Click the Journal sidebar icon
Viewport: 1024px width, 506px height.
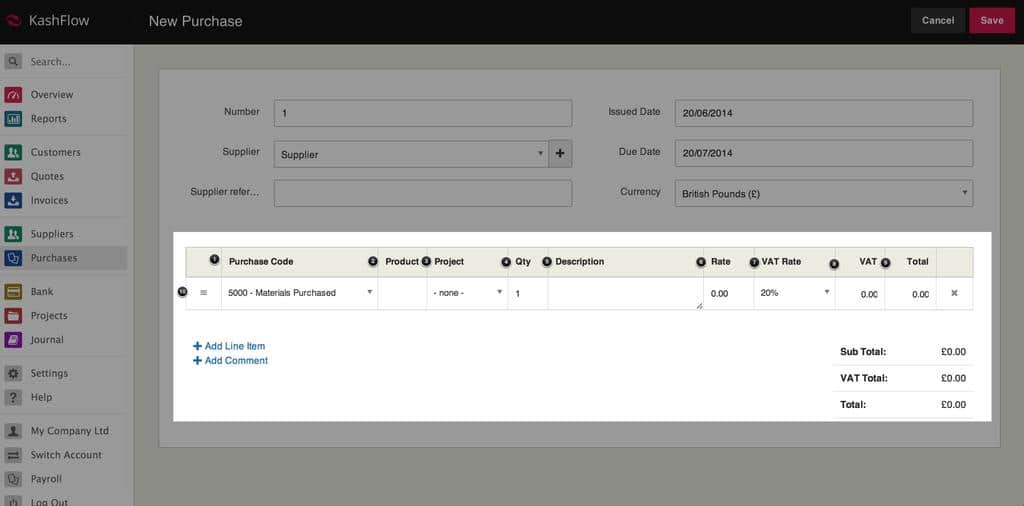point(13,340)
